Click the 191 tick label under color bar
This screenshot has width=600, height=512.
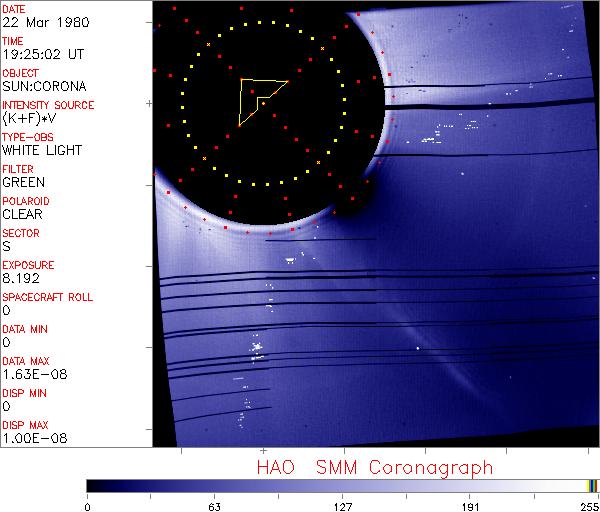[x=470, y=504]
